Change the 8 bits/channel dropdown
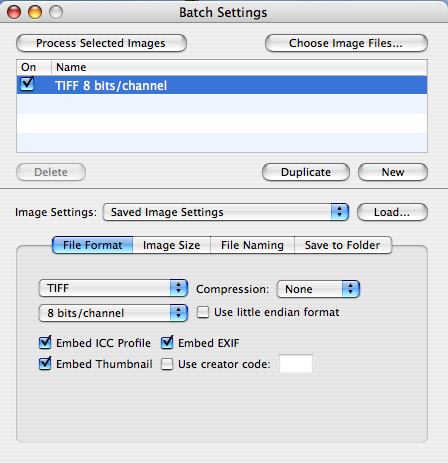448x463 pixels. [113, 313]
